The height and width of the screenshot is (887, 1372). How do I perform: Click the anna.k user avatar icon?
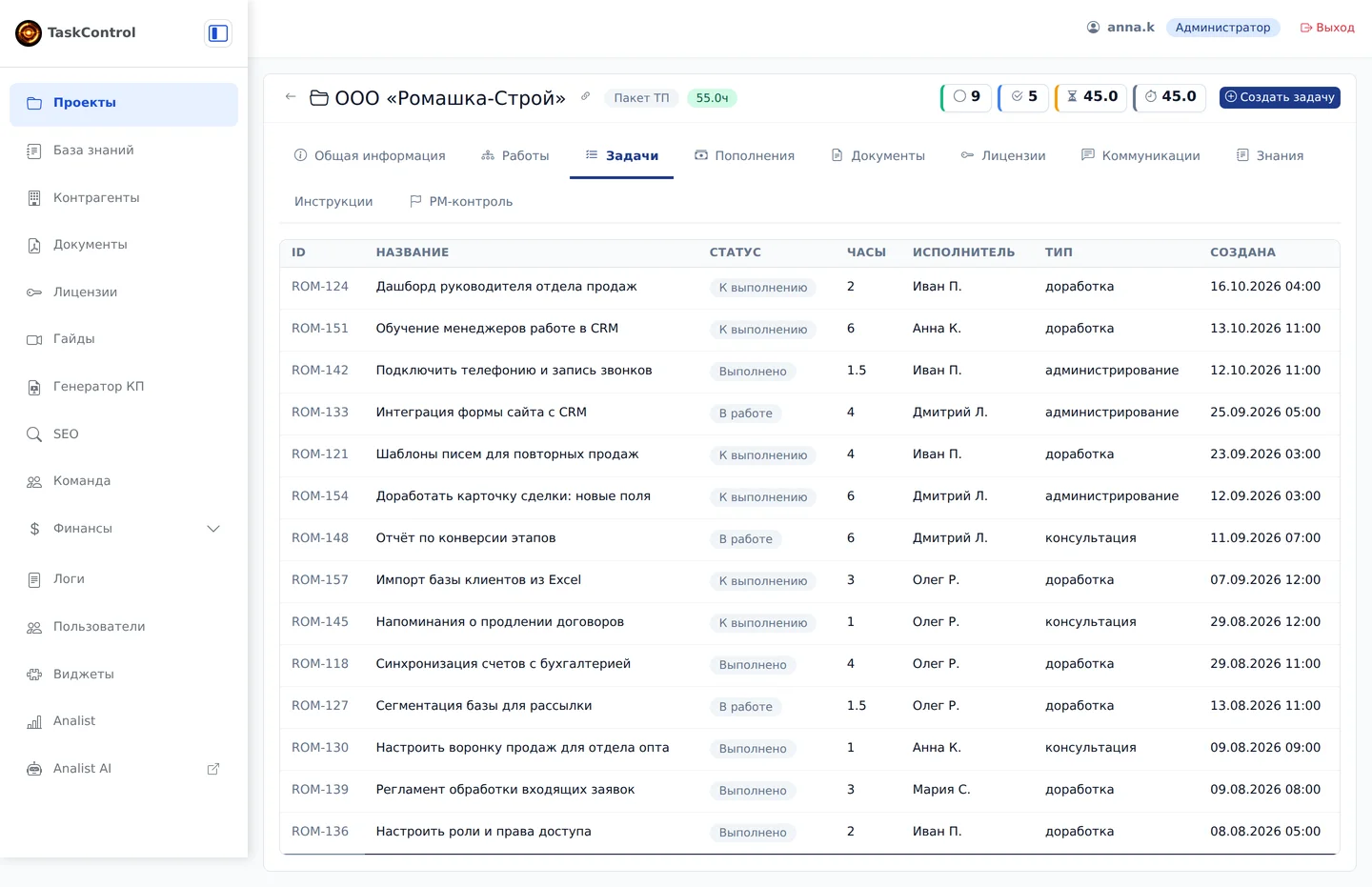coord(1094,28)
